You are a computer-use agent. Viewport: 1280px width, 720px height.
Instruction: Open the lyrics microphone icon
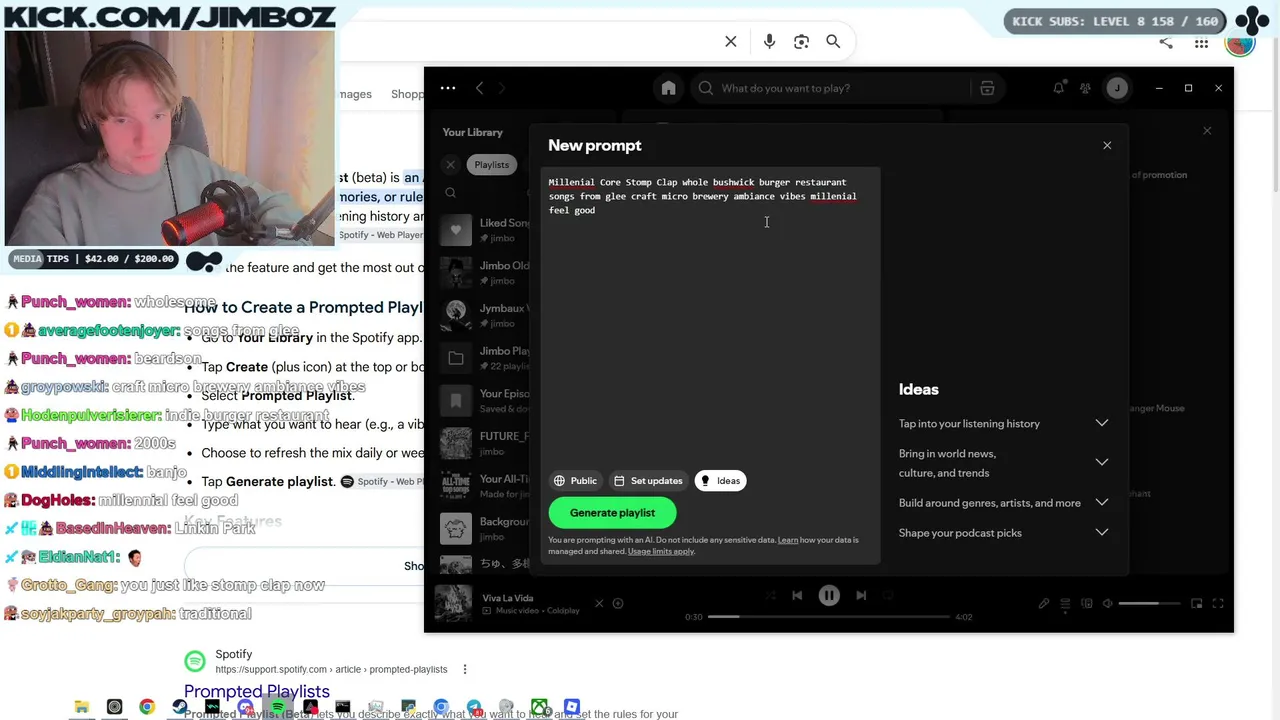coord(1043,603)
